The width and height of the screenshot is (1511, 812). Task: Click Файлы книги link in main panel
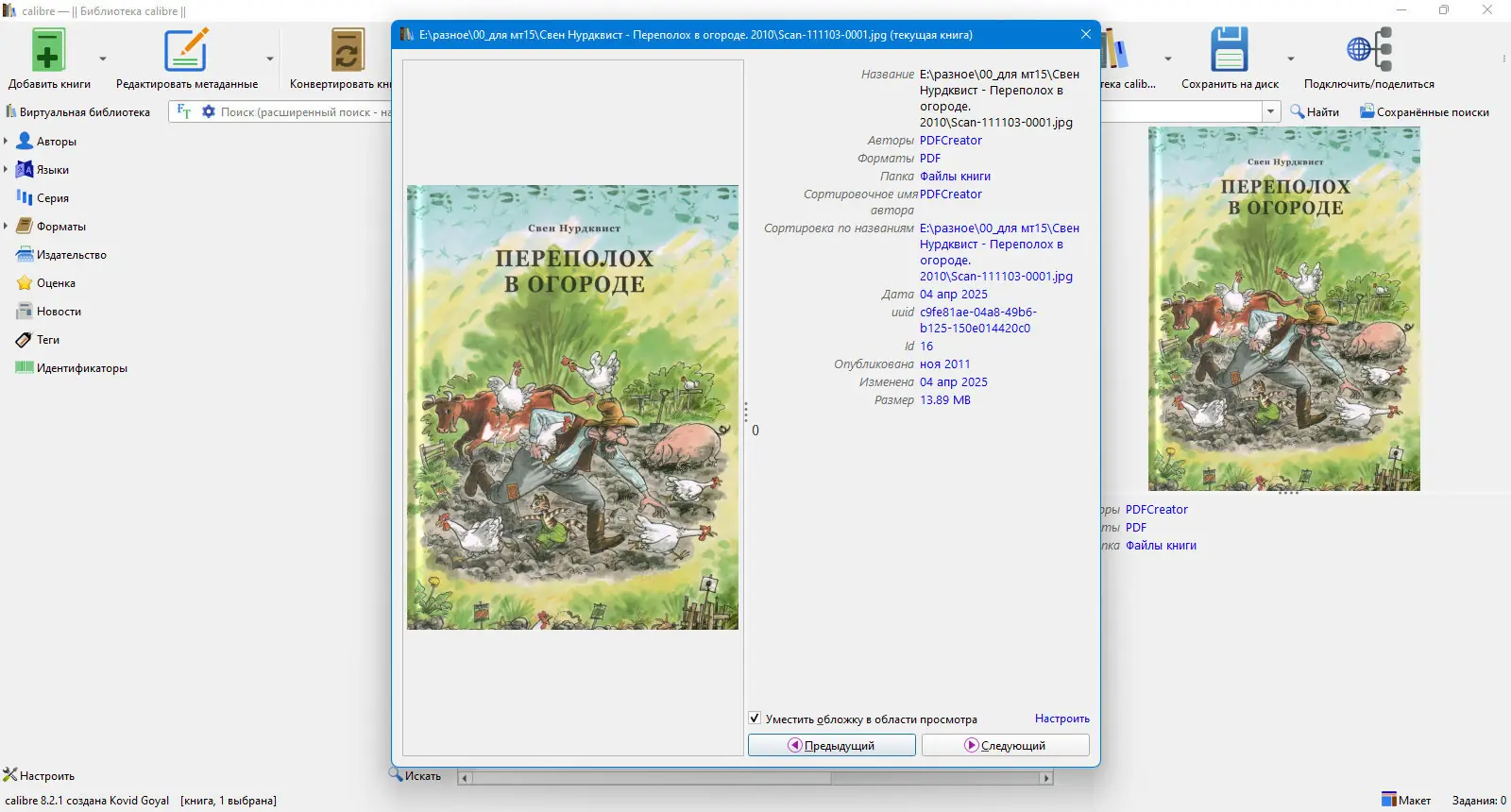[x=1161, y=546]
